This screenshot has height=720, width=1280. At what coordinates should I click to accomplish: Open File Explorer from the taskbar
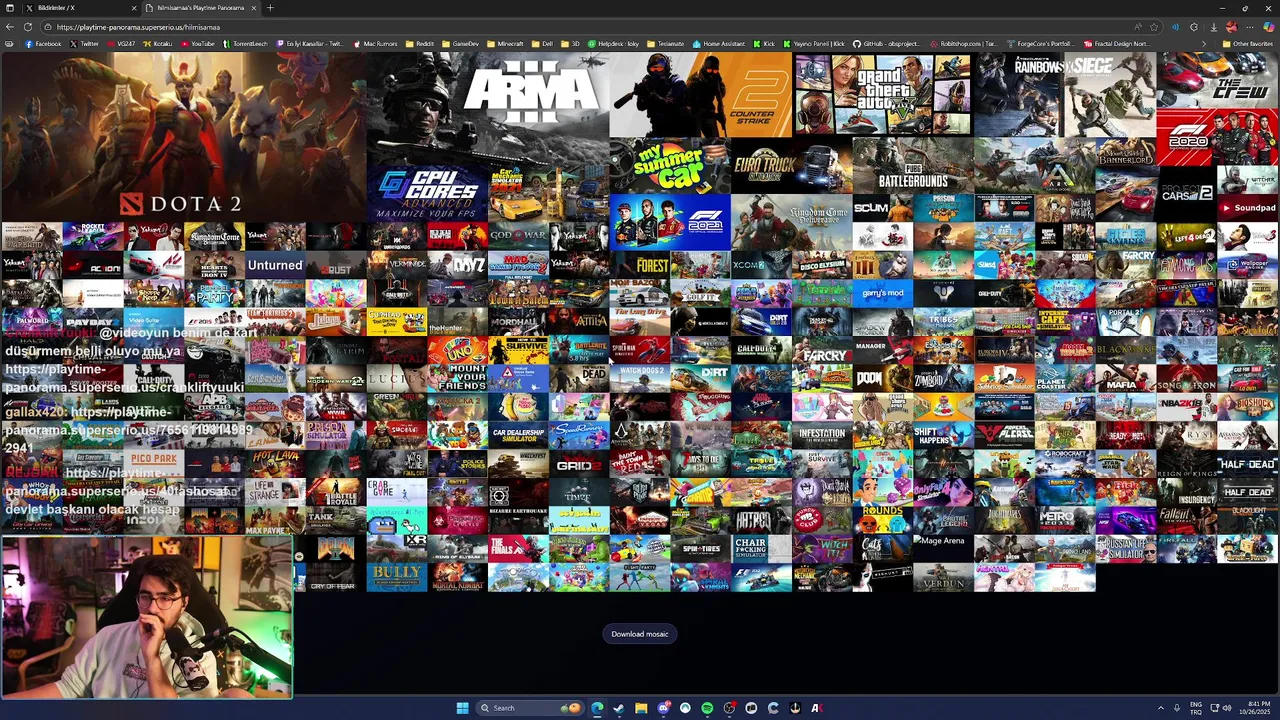tap(641, 708)
